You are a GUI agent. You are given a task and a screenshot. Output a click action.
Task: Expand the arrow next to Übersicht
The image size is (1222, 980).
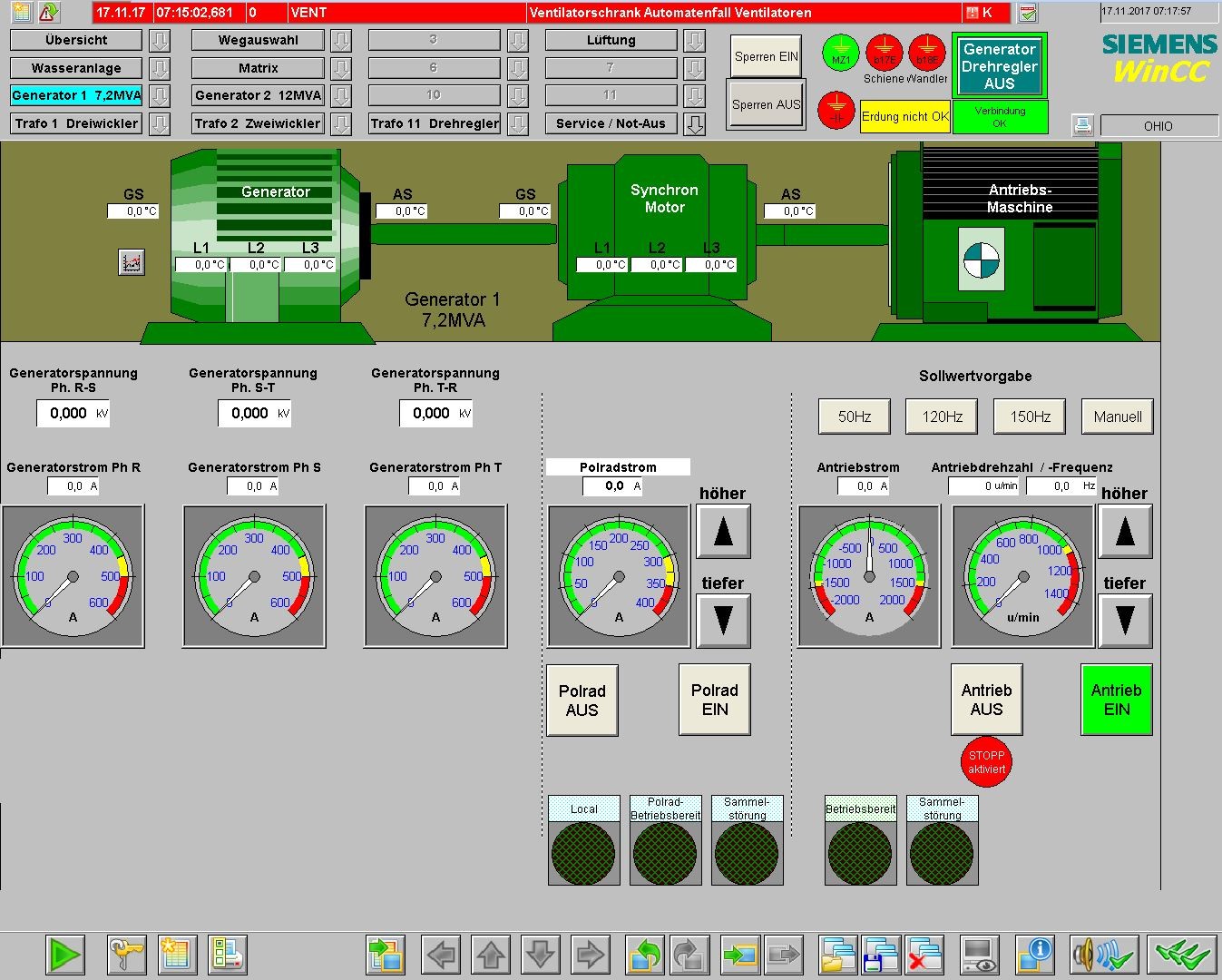[160, 41]
